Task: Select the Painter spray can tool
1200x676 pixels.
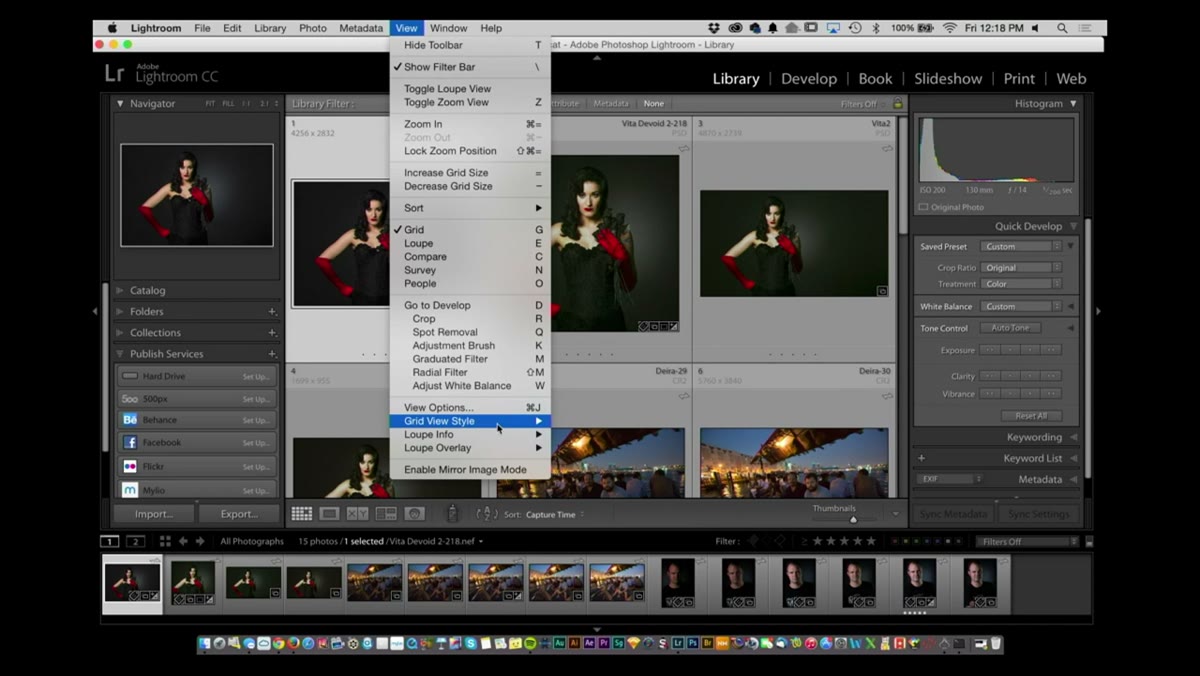Action: point(452,513)
